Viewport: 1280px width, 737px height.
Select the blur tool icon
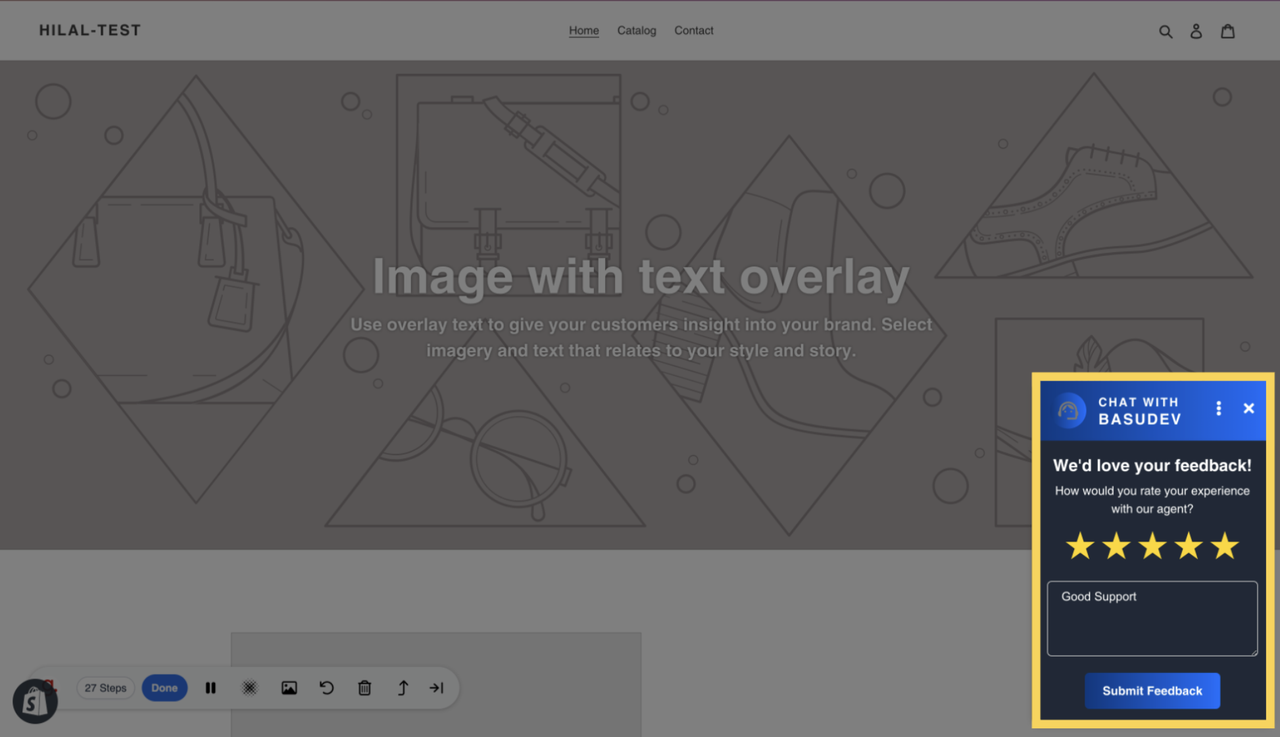tap(250, 688)
